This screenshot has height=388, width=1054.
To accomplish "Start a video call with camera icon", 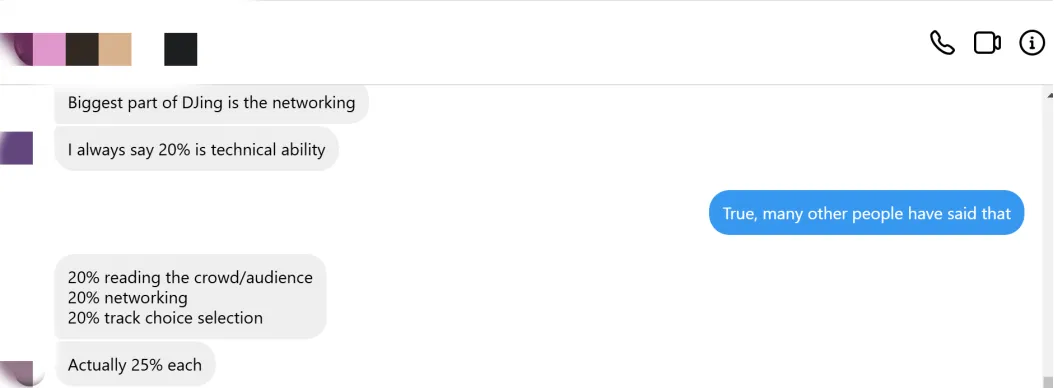I will point(987,43).
